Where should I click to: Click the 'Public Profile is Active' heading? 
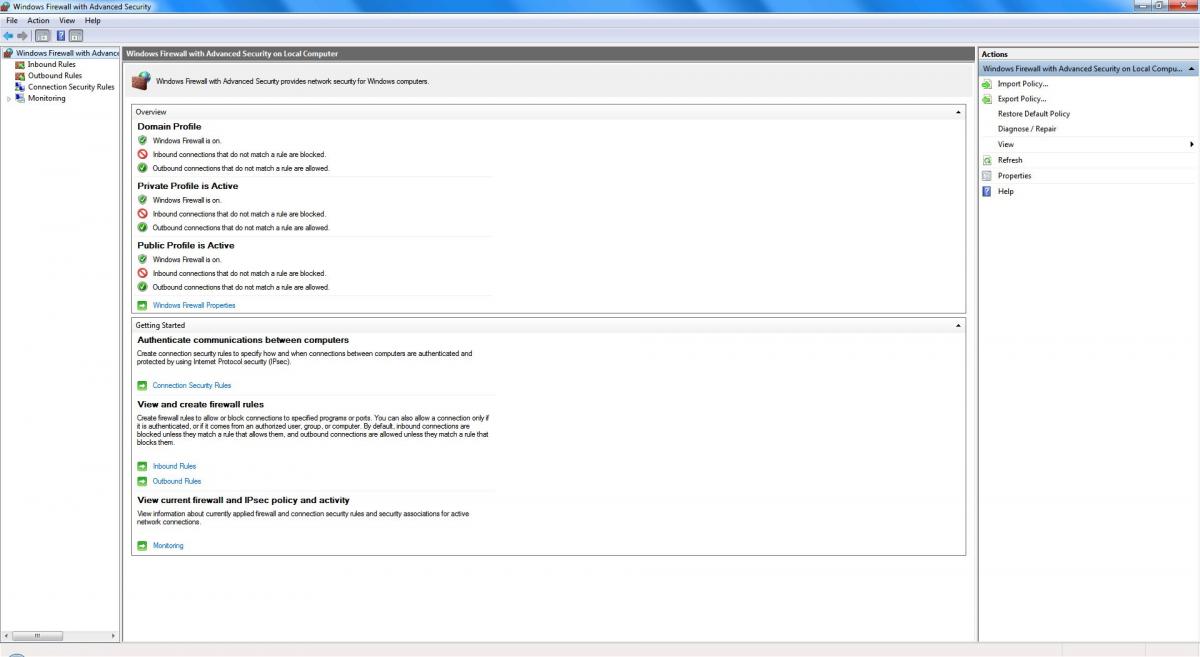186,245
